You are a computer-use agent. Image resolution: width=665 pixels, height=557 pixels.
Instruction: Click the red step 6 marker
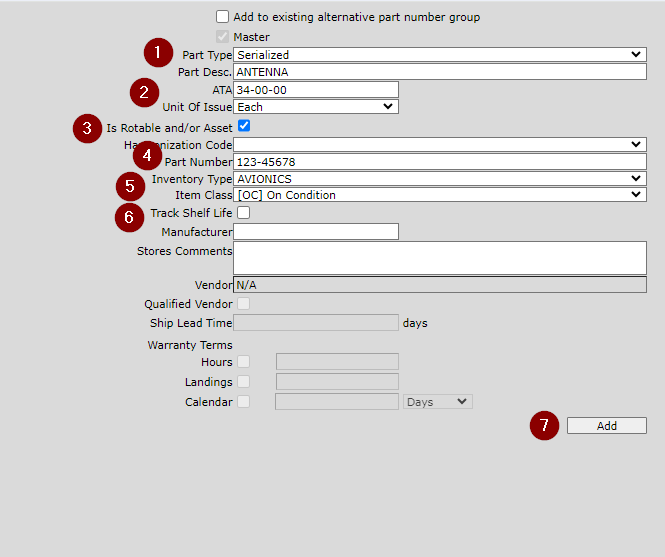pos(130,214)
